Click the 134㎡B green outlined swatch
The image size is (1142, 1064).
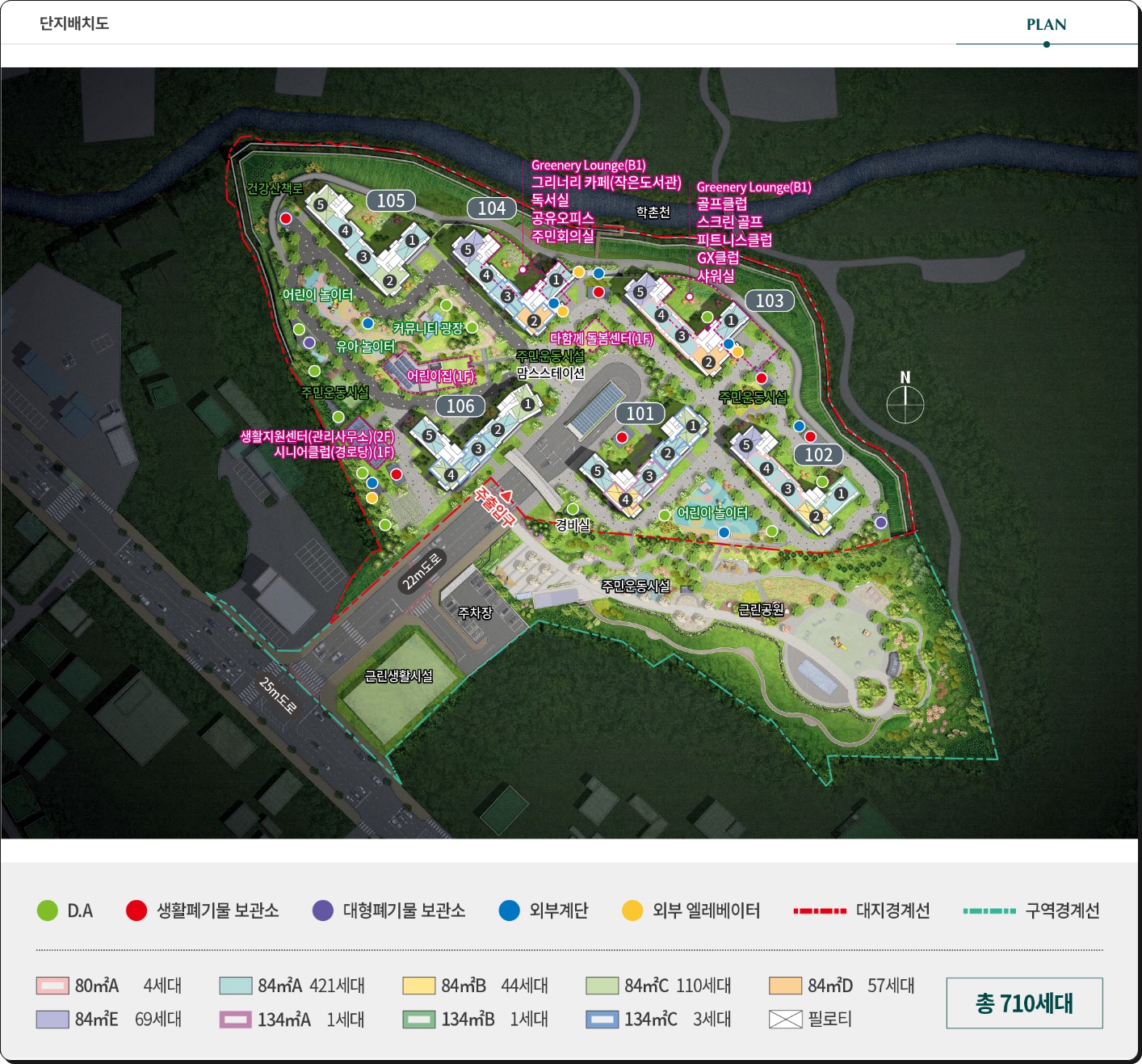tap(419, 1020)
